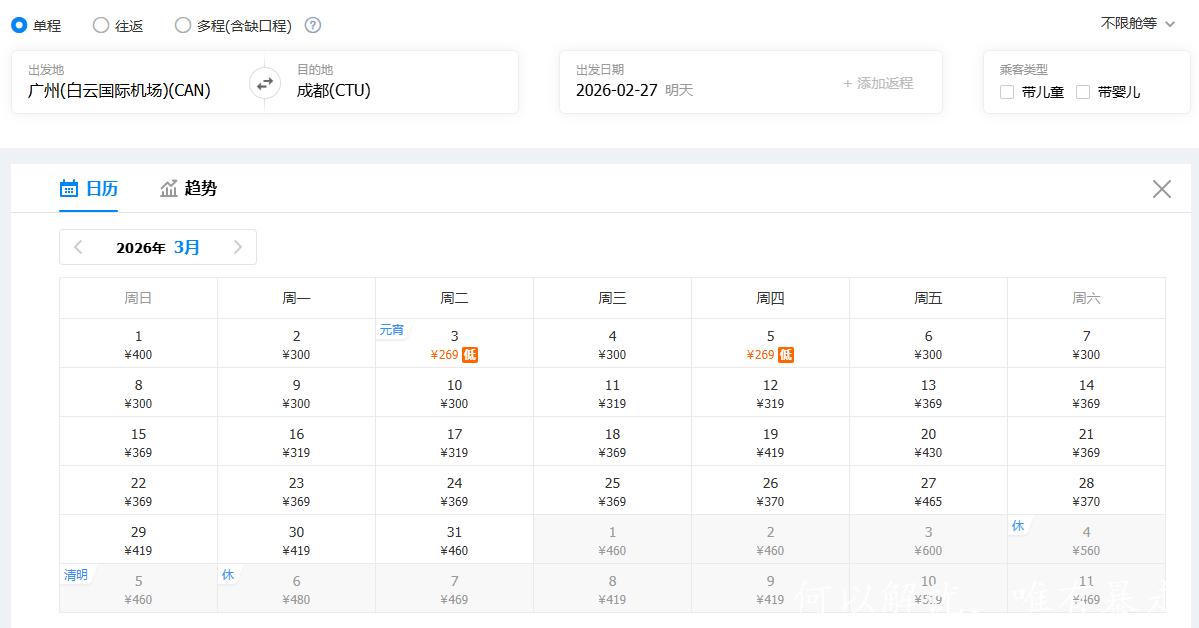1199x628 pixels.
Task: Pick March 20 priced at ¥430
Action: (928, 442)
